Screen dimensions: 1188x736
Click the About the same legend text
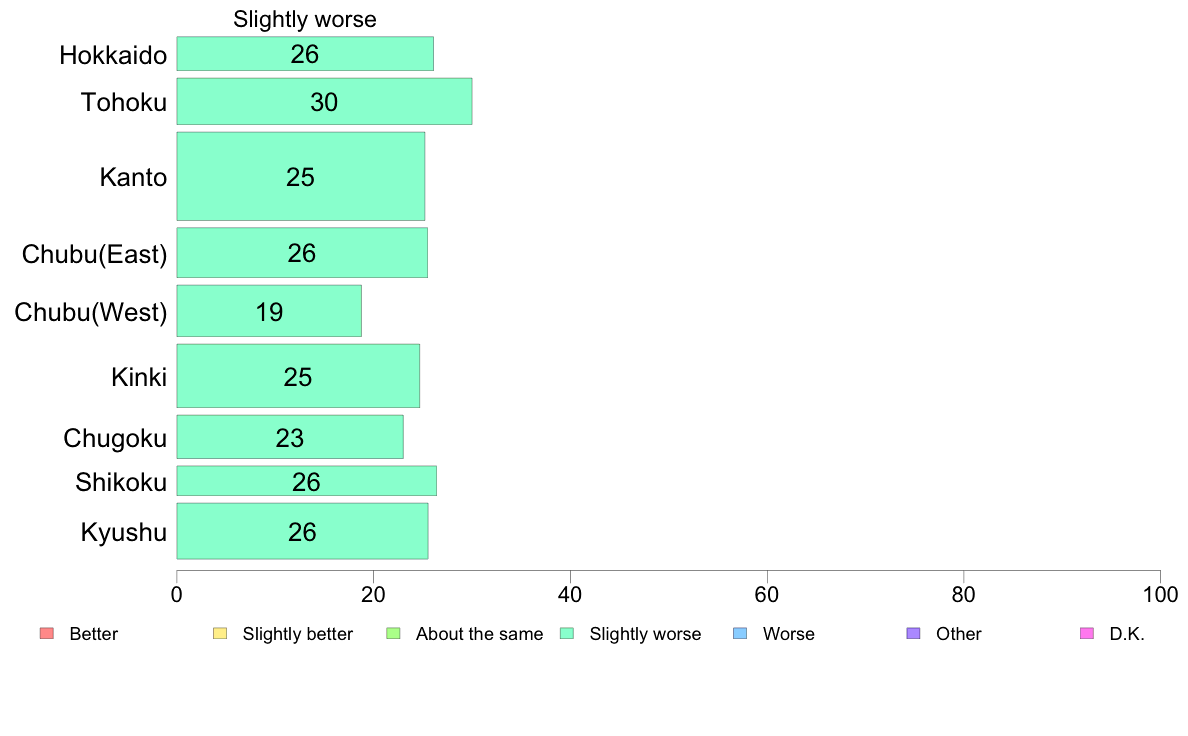[x=480, y=634]
